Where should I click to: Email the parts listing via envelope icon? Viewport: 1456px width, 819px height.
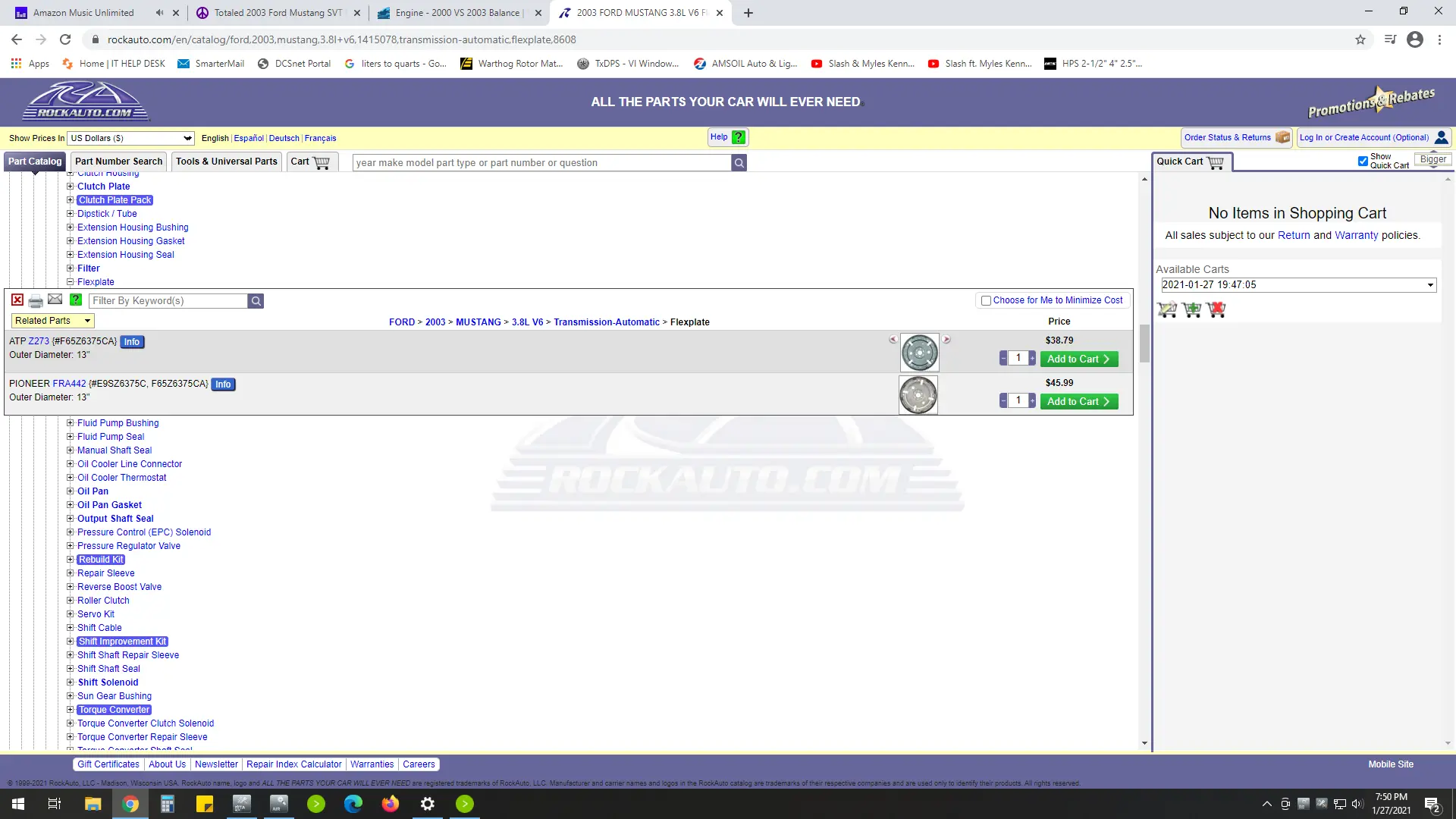[x=55, y=300]
